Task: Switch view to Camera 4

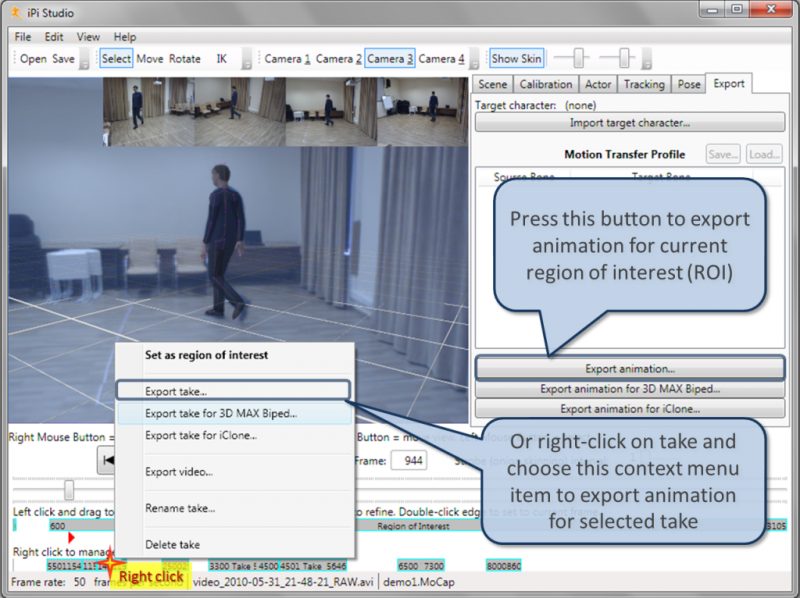Action: point(441,59)
